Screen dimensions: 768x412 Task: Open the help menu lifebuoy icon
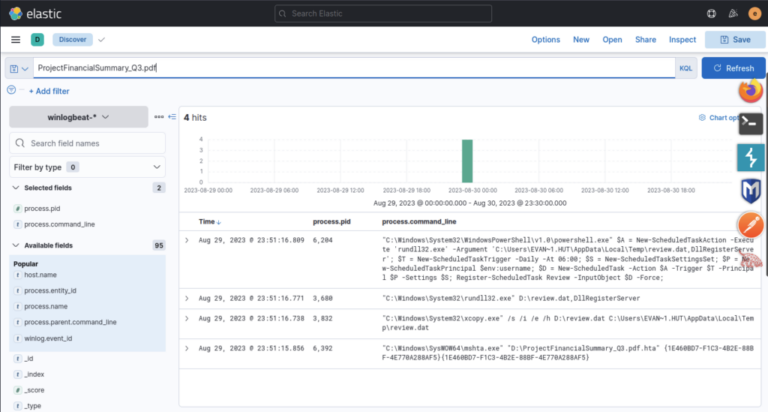(711, 13)
